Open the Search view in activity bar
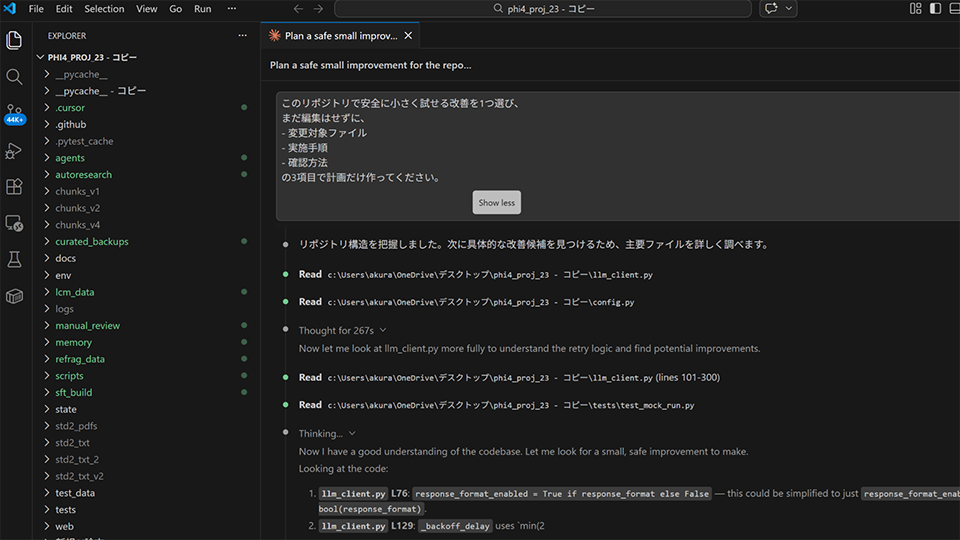 click(x=14, y=77)
